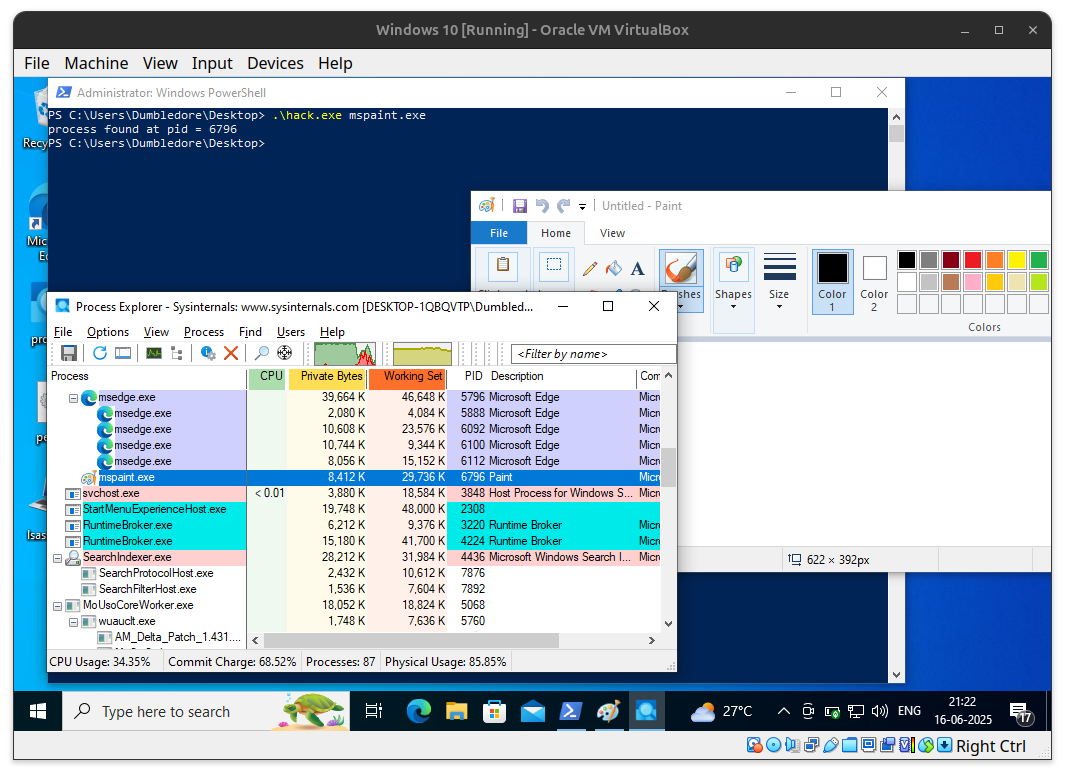Screen dimensions: 1065x776
Task: Click the Save icon in Process Explorer toolbar
Action: 69,353
